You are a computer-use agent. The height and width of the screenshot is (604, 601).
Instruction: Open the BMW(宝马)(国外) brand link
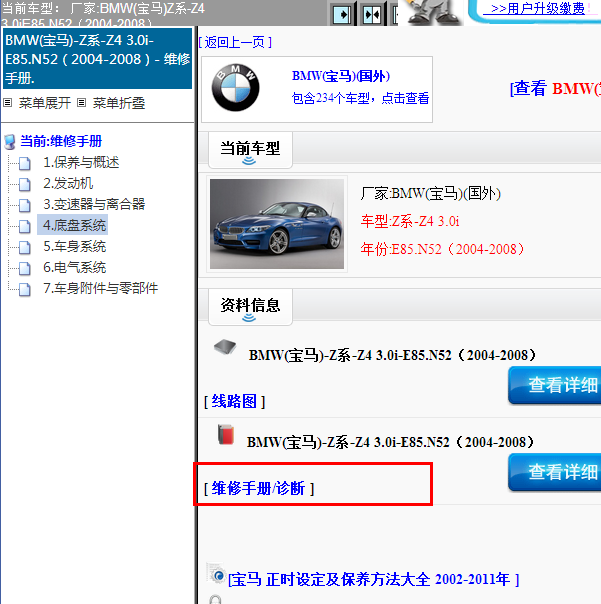pos(341,76)
